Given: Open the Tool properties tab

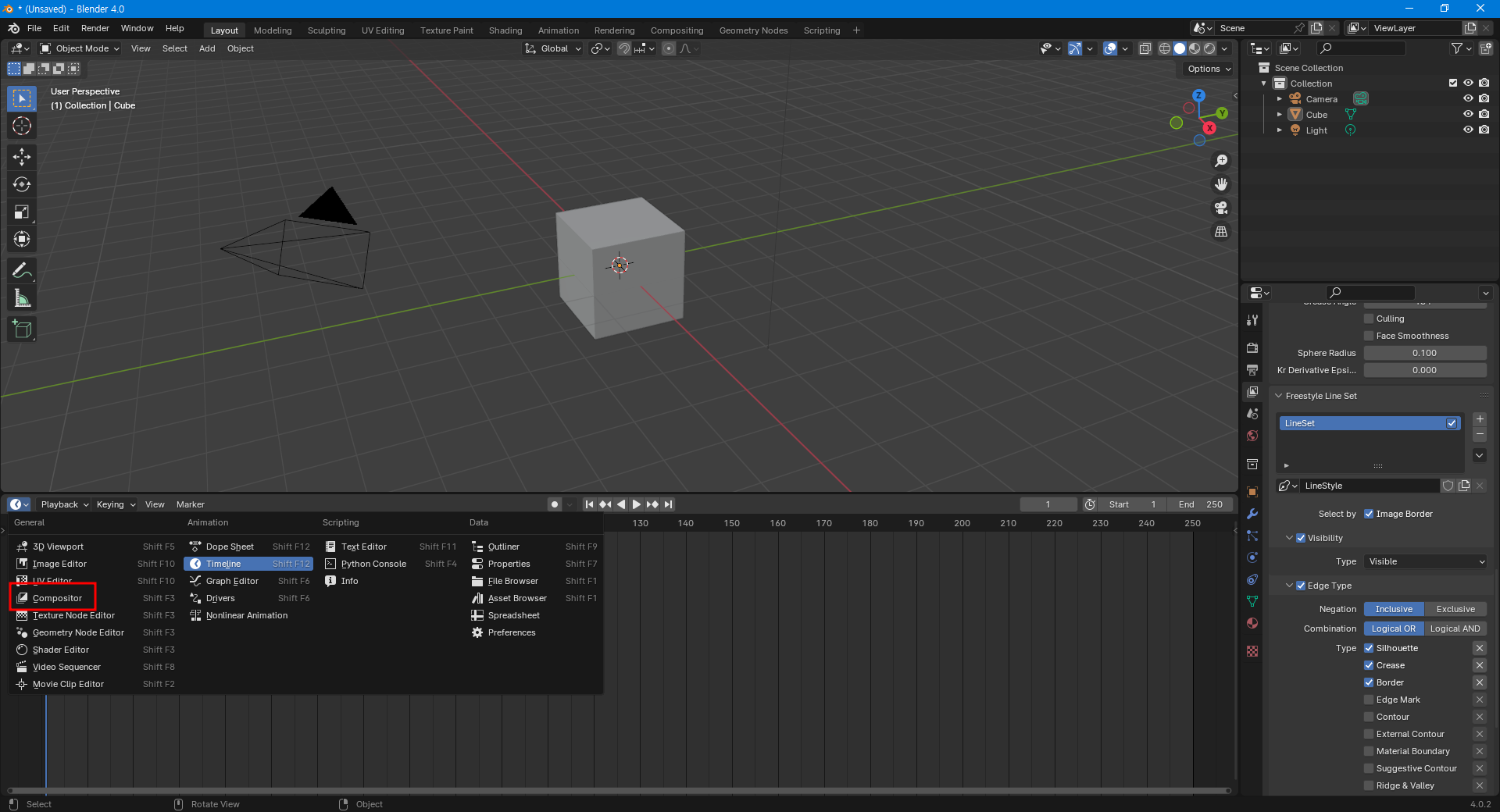Looking at the screenshot, I should pyautogui.click(x=1252, y=320).
